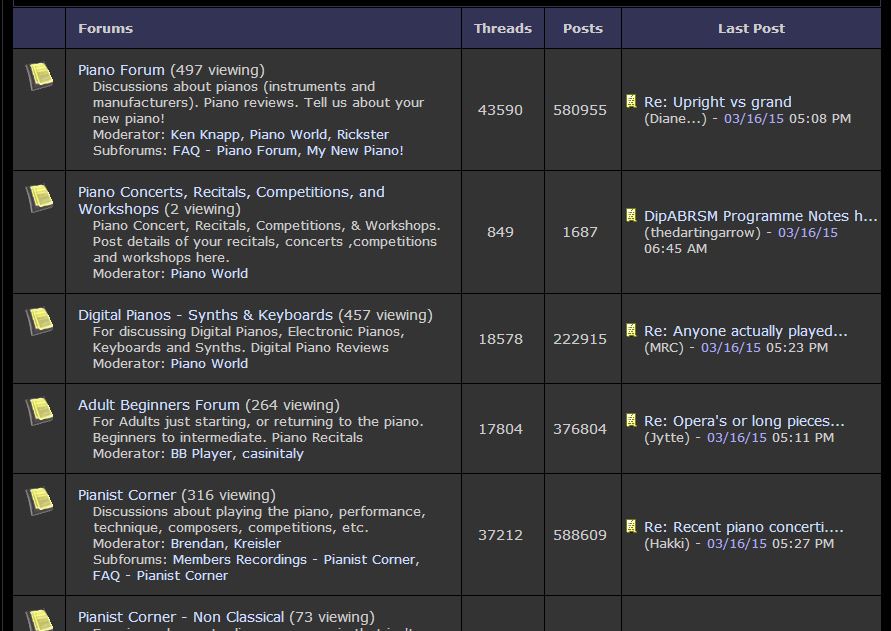Image resolution: width=891 pixels, height=631 pixels.
Task: Click post icon beside Re: Recent piano concerti
Action: click(x=631, y=526)
